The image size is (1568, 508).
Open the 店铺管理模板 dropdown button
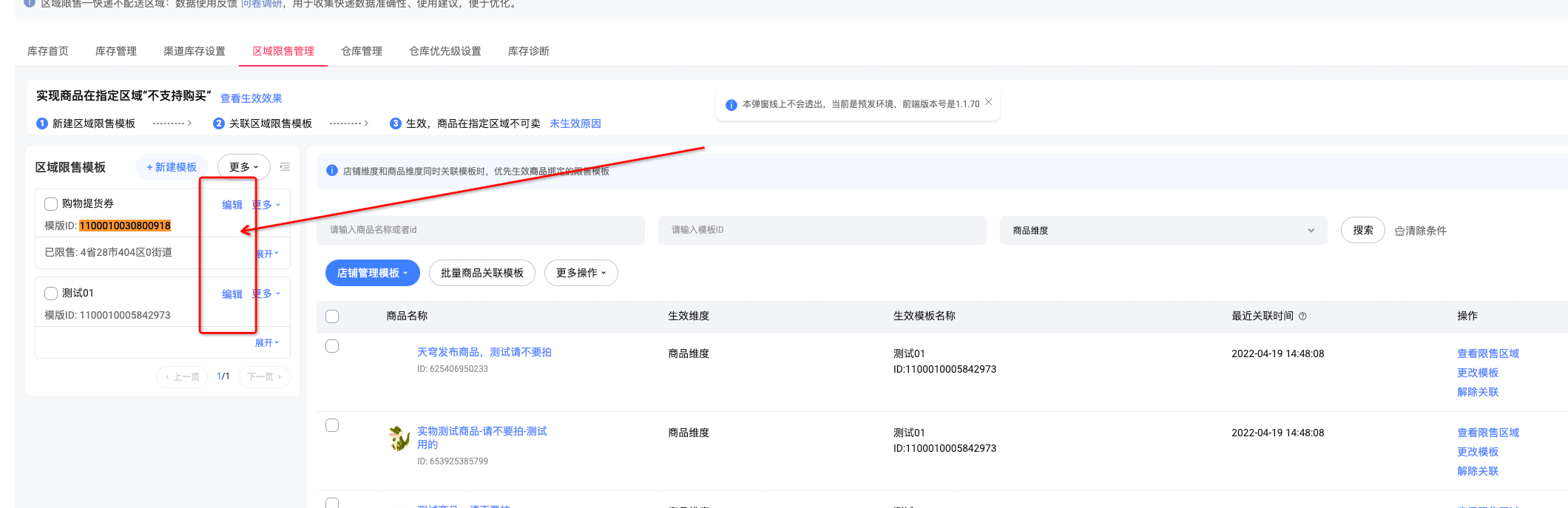373,273
